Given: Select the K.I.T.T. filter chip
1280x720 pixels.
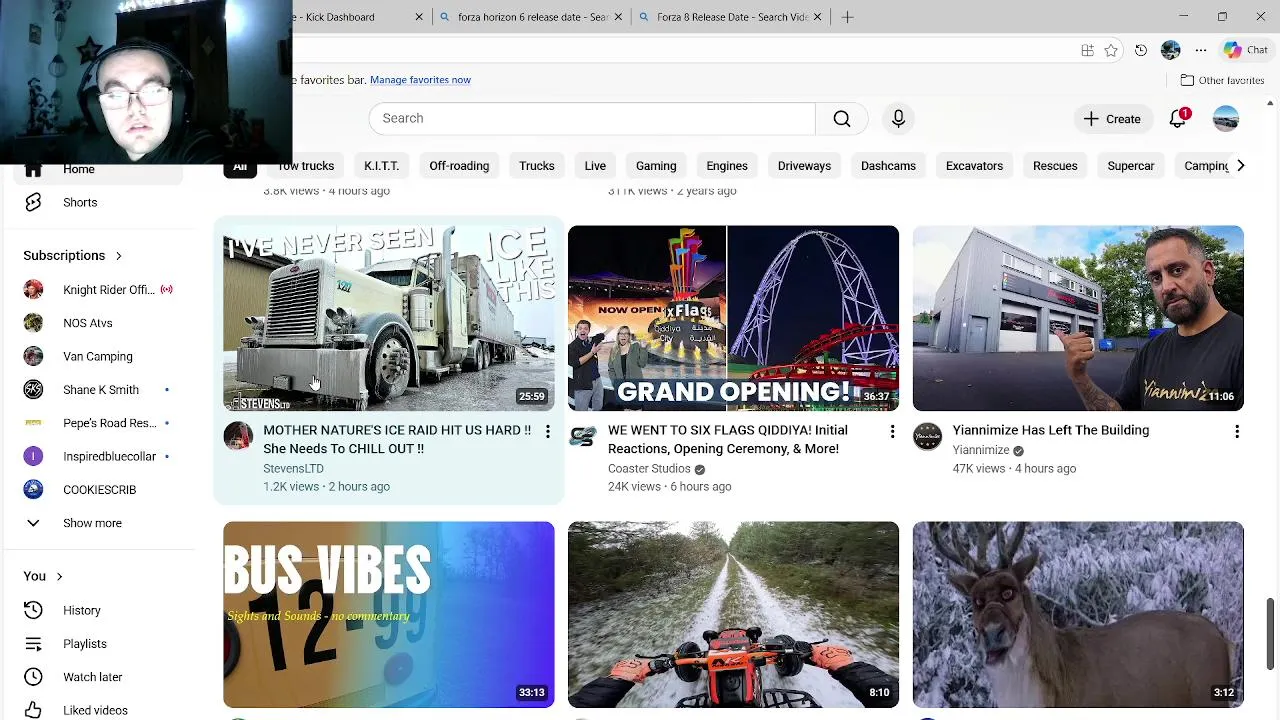Looking at the screenshot, I should (x=381, y=166).
